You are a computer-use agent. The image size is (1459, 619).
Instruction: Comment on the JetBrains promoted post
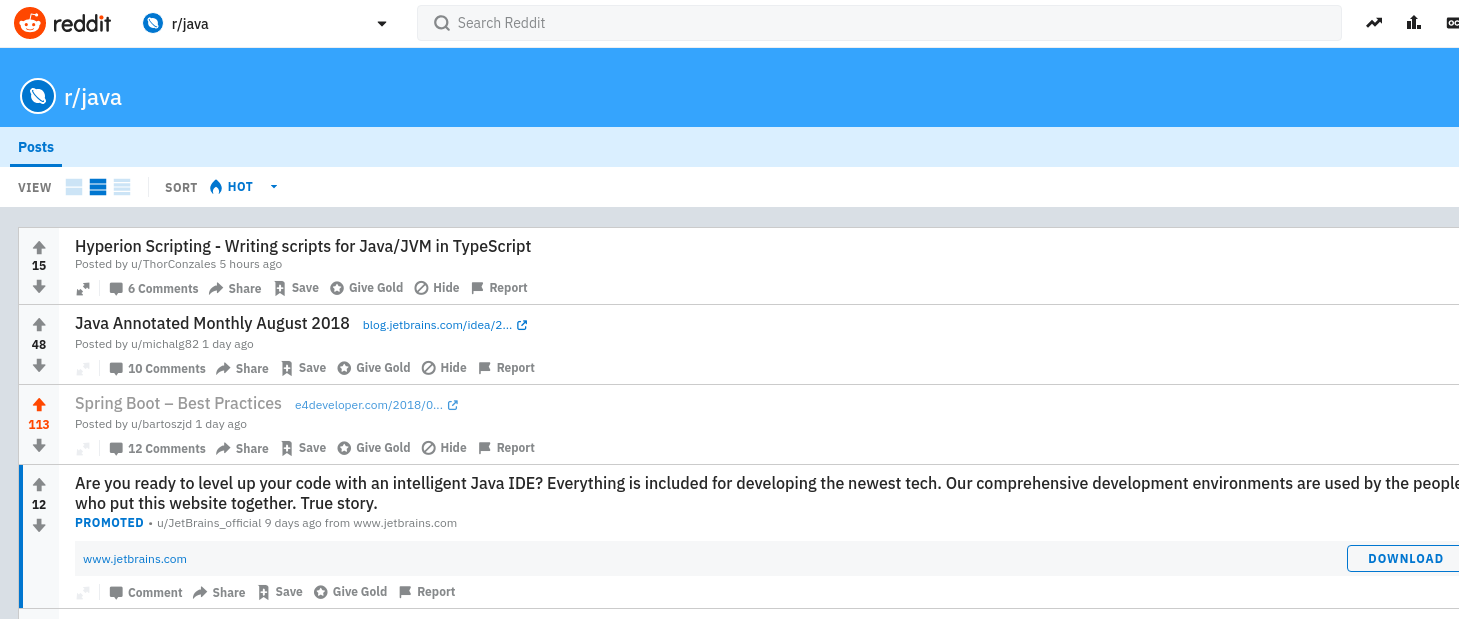(146, 592)
